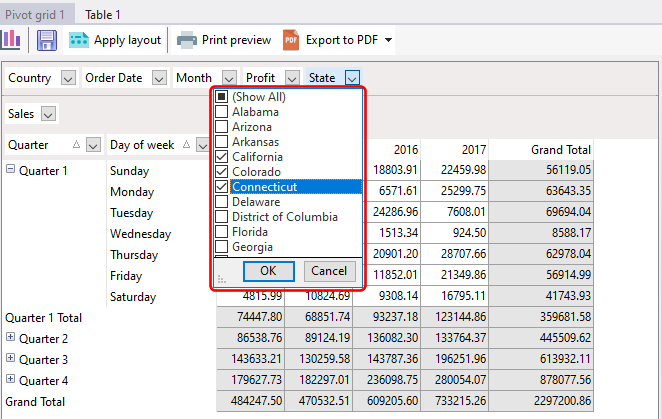Image resolution: width=662 pixels, height=419 pixels.
Task: Open the Country field filter dropdown
Action: click(x=68, y=78)
